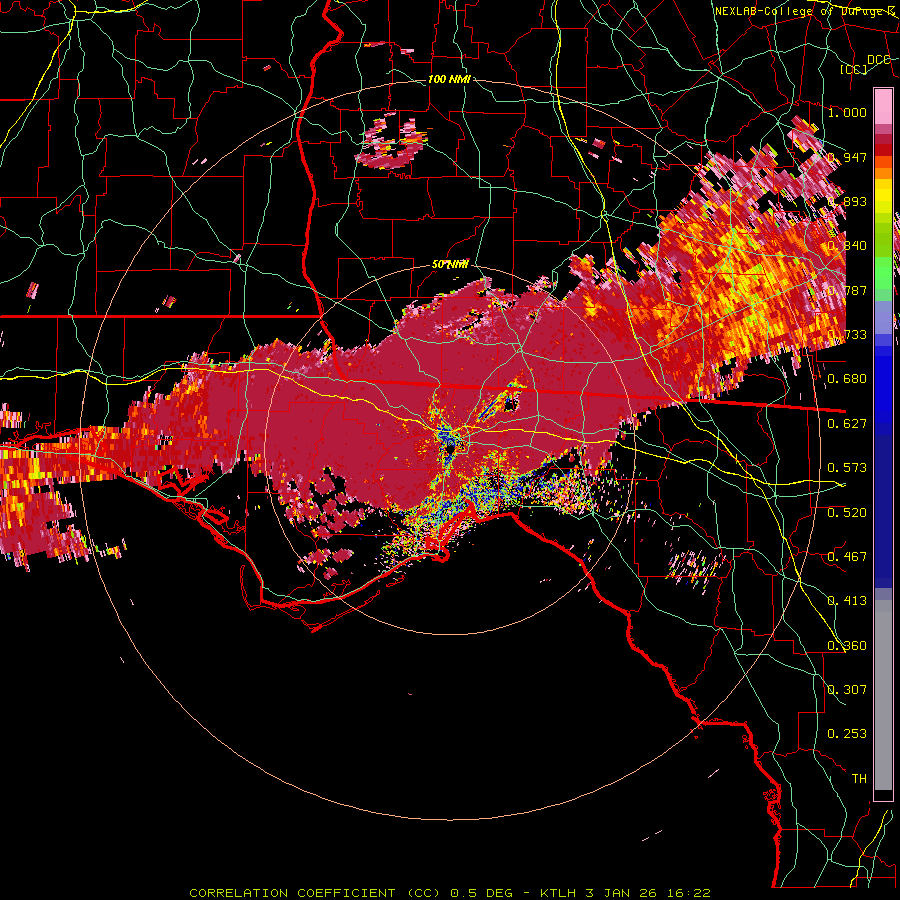The height and width of the screenshot is (900, 900).
Task: Click the 0.947 scale value
Action: [847, 157]
